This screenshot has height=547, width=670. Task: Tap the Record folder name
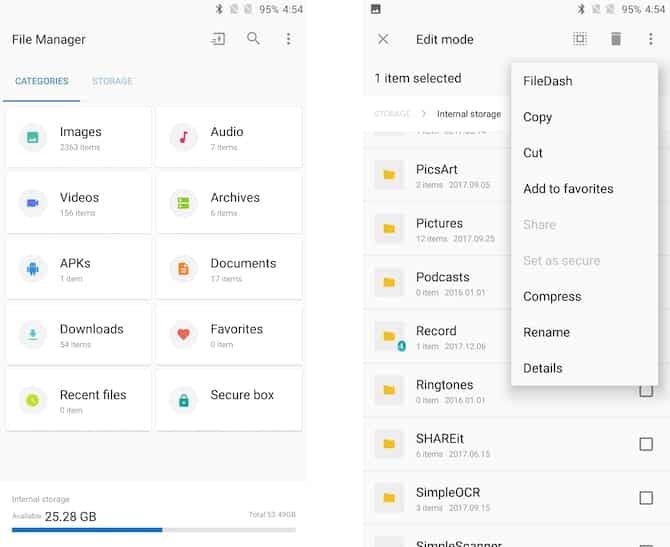click(436, 331)
